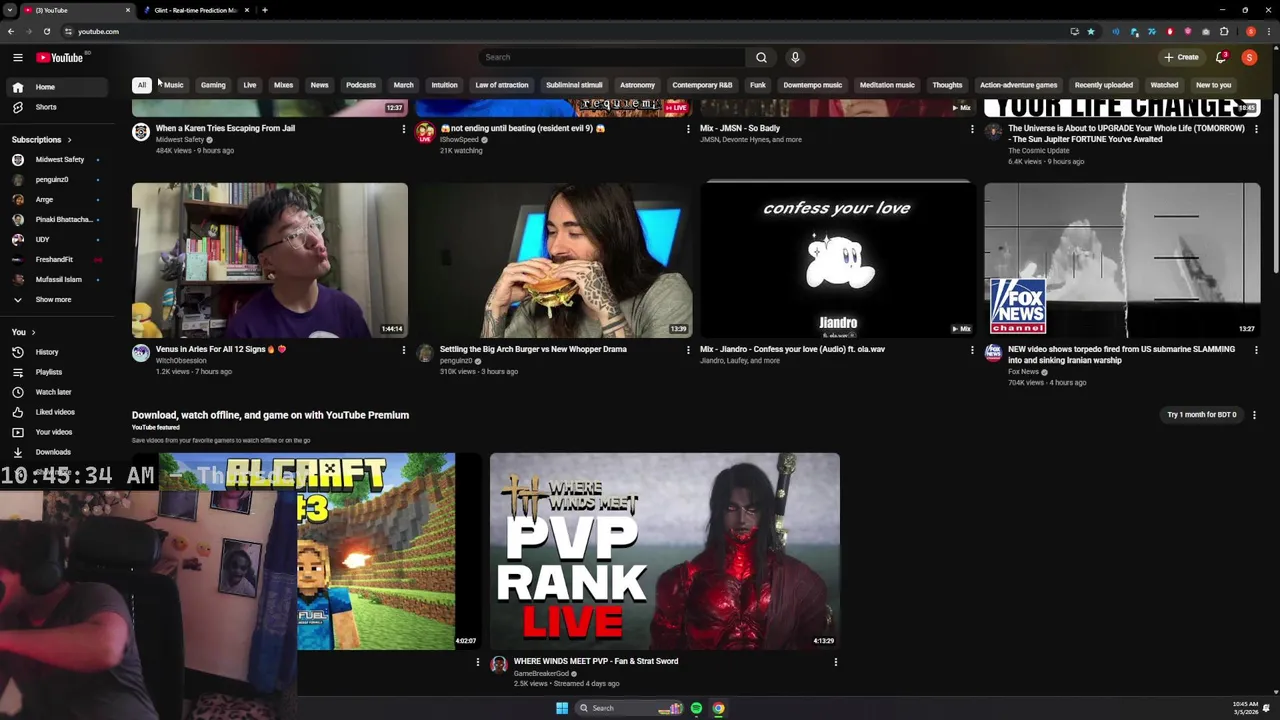Open the Windows Start menu
The image size is (1280, 720).
[562, 708]
